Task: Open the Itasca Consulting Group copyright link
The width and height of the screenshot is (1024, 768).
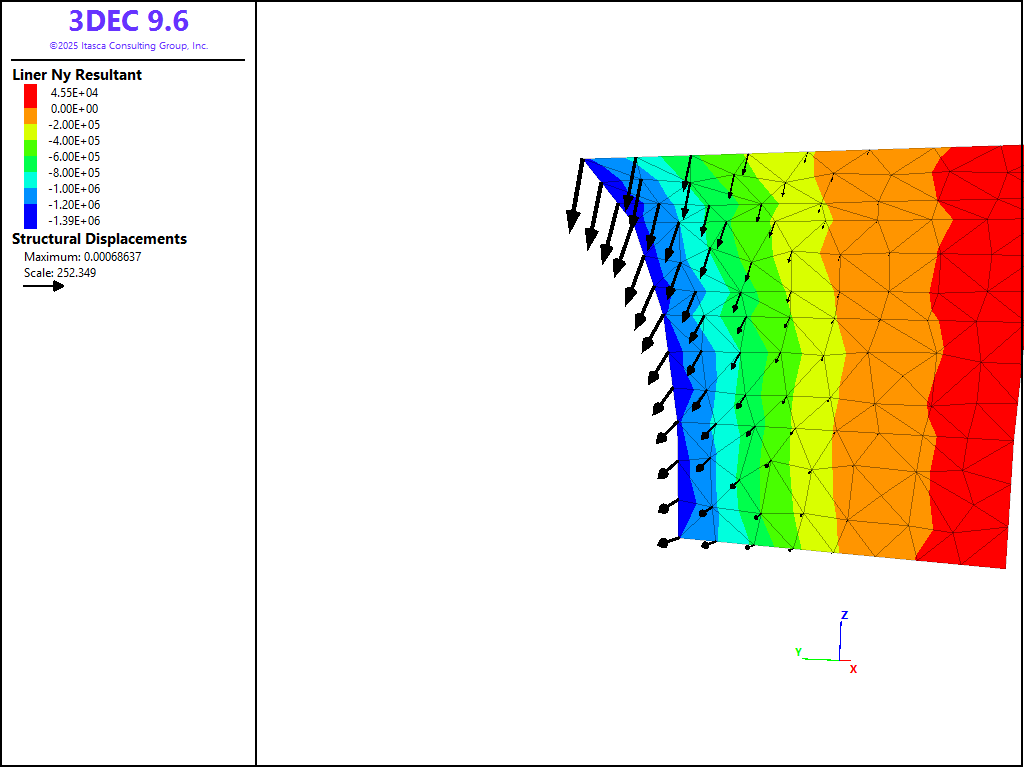Action: [x=128, y=46]
